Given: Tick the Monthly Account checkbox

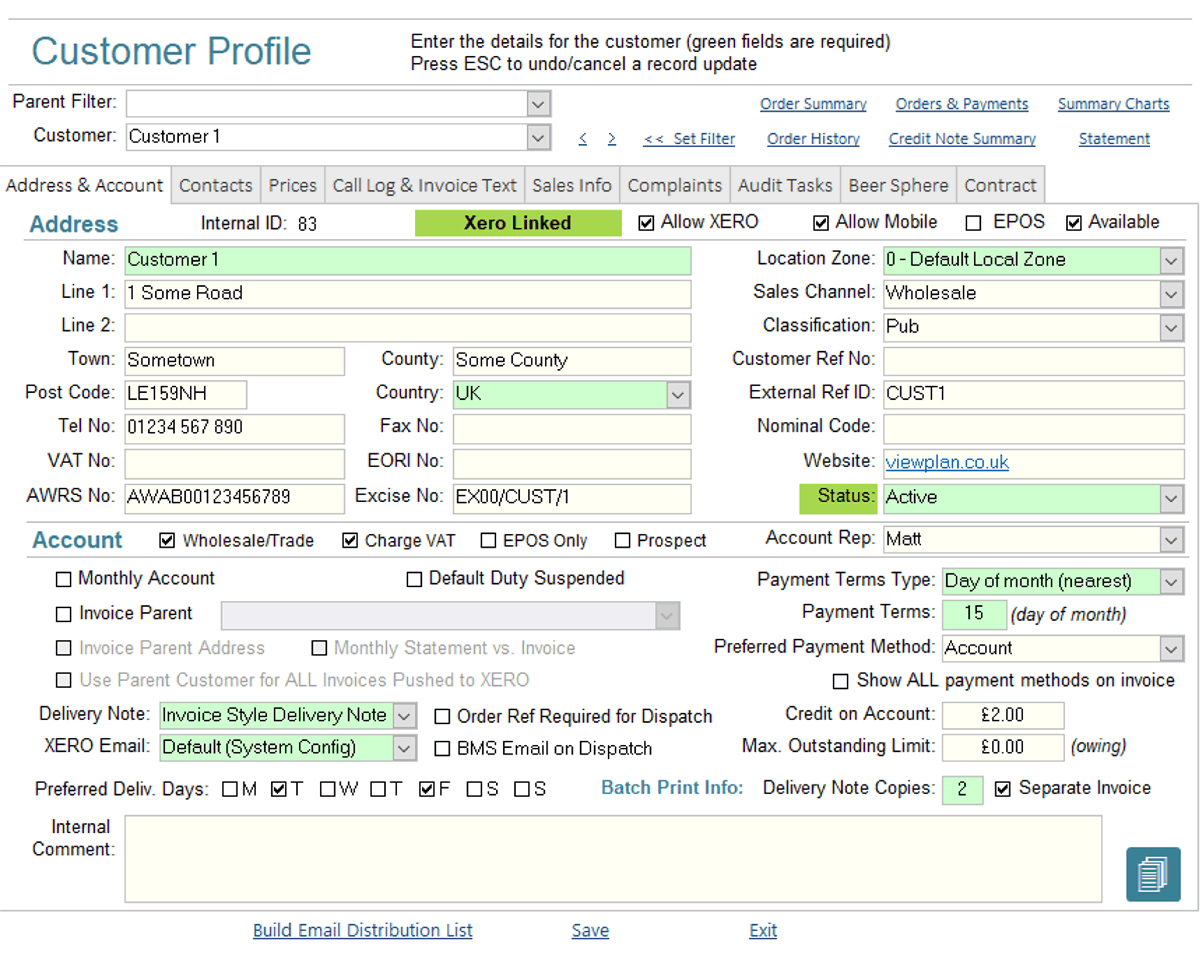Looking at the screenshot, I should tap(64, 579).
